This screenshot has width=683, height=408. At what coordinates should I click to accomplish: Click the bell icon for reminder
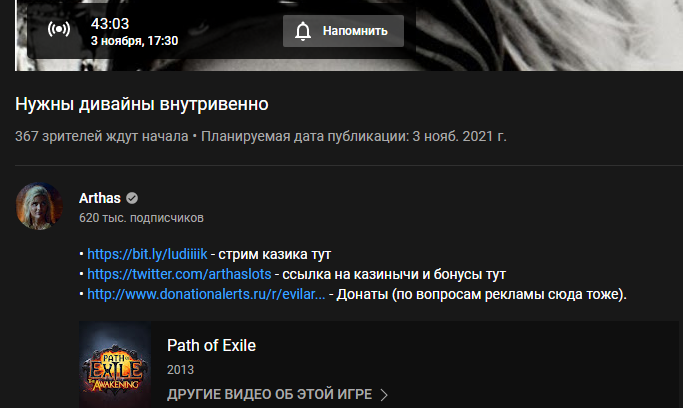click(303, 31)
